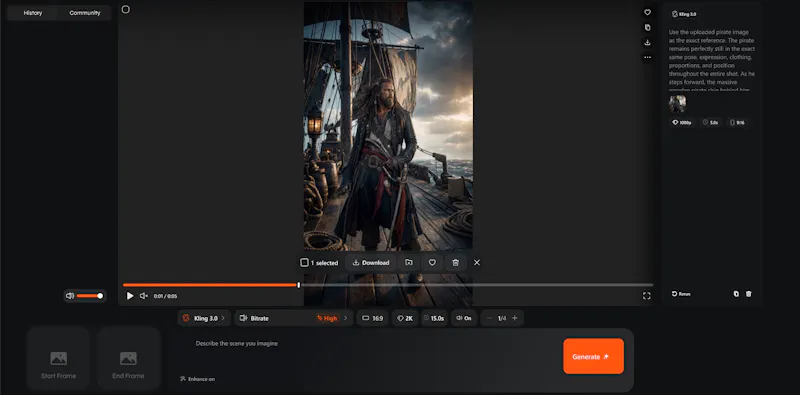
Task: Click the orange Generate button
Action: 593,356
